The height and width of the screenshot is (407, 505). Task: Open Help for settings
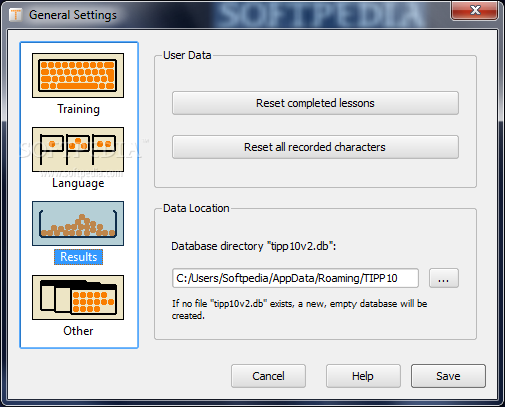(363, 376)
